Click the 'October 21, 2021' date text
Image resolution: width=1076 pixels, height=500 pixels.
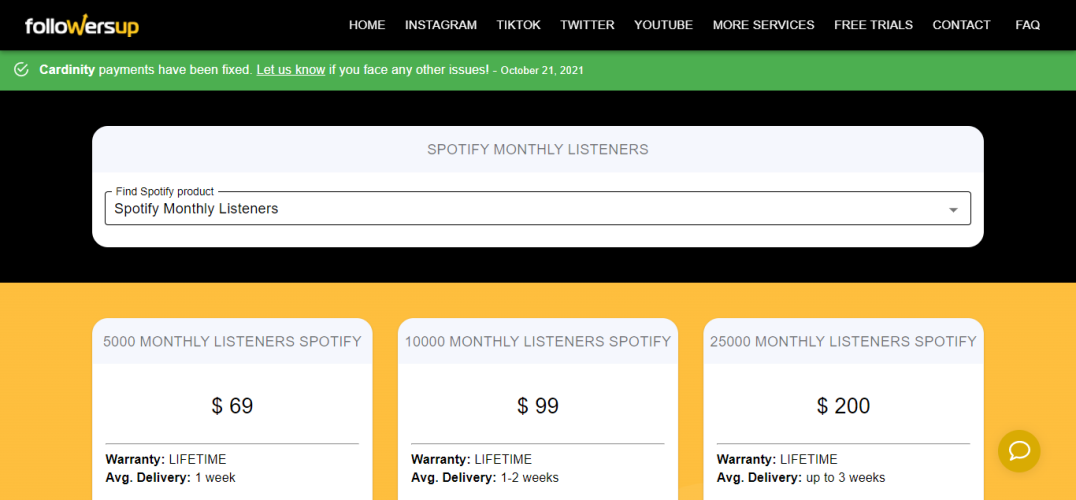[x=542, y=70]
